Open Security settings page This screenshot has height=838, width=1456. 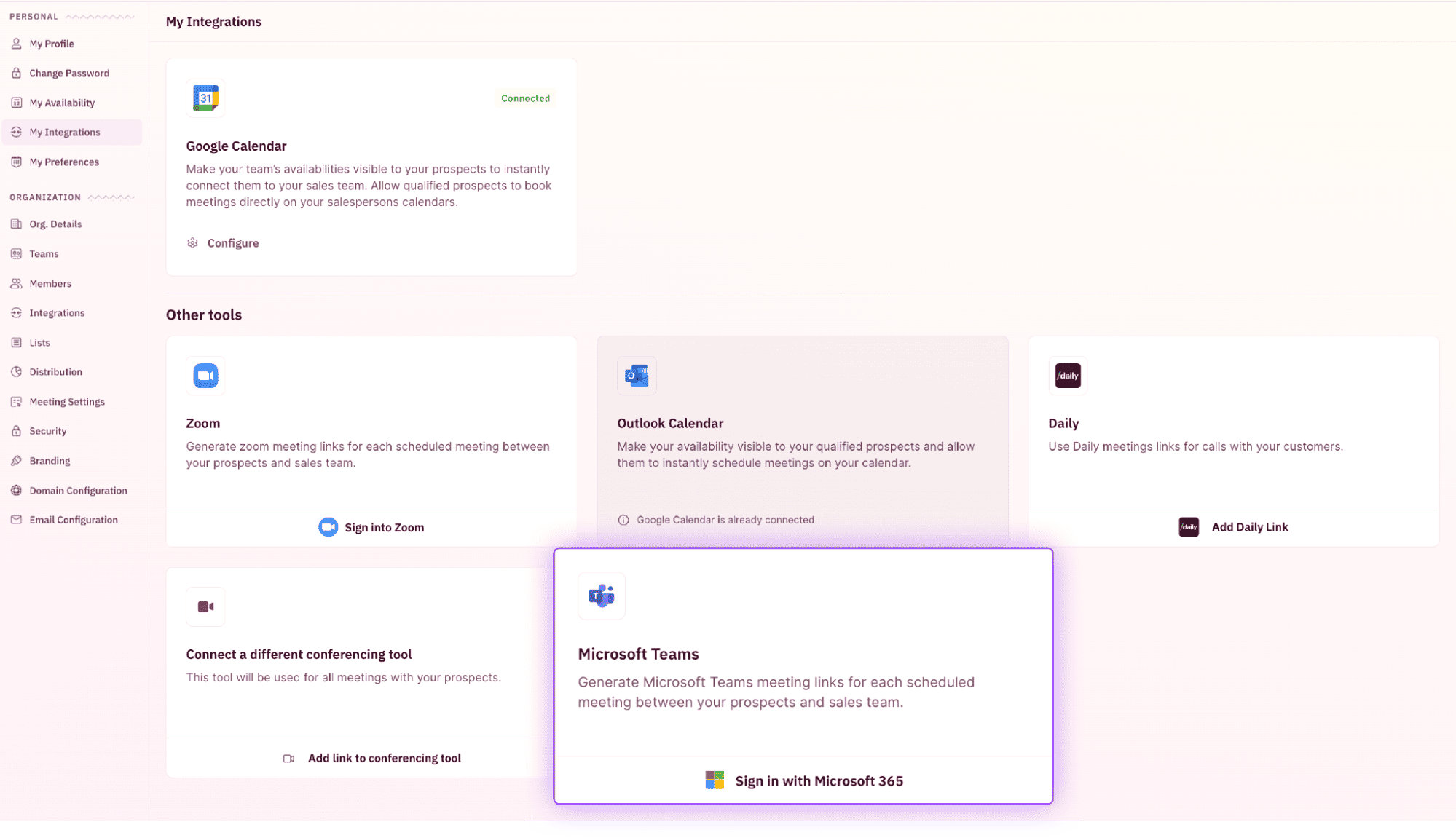point(47,430)
